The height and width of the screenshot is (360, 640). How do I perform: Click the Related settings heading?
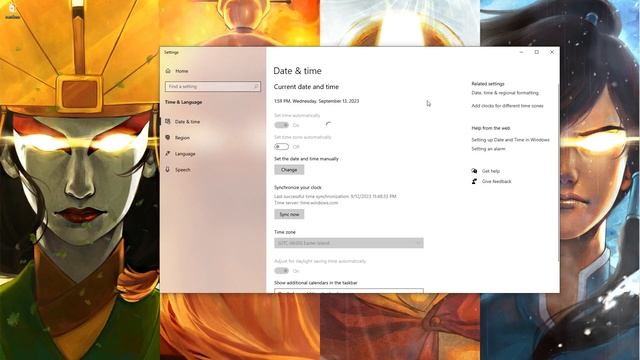point(488,84)
